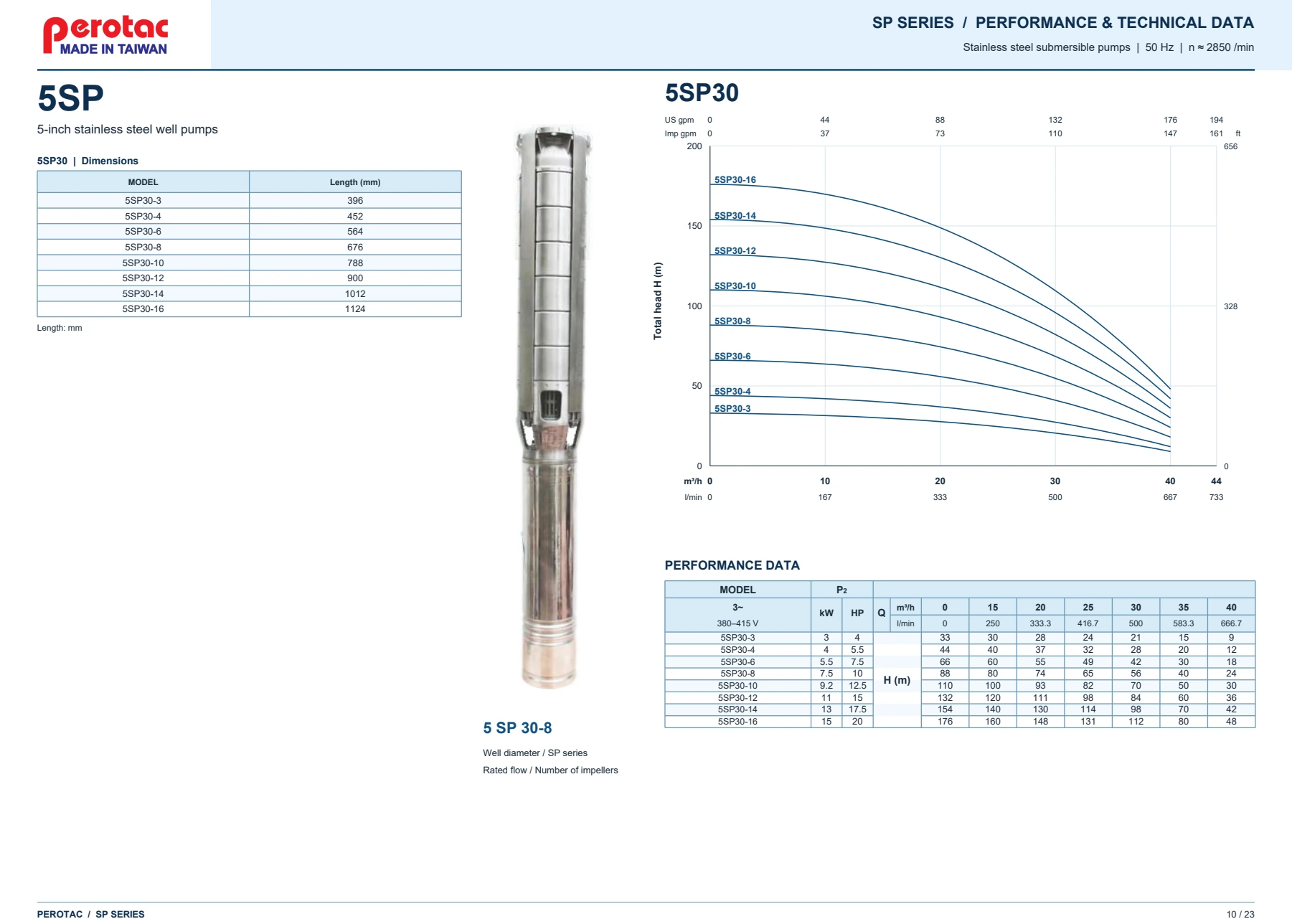Click the 5SP30-3 curve label on the chart
Image resolution: width=1292 pixels, height=924 pixels.
pyautogui.click(x=732, y=409)
